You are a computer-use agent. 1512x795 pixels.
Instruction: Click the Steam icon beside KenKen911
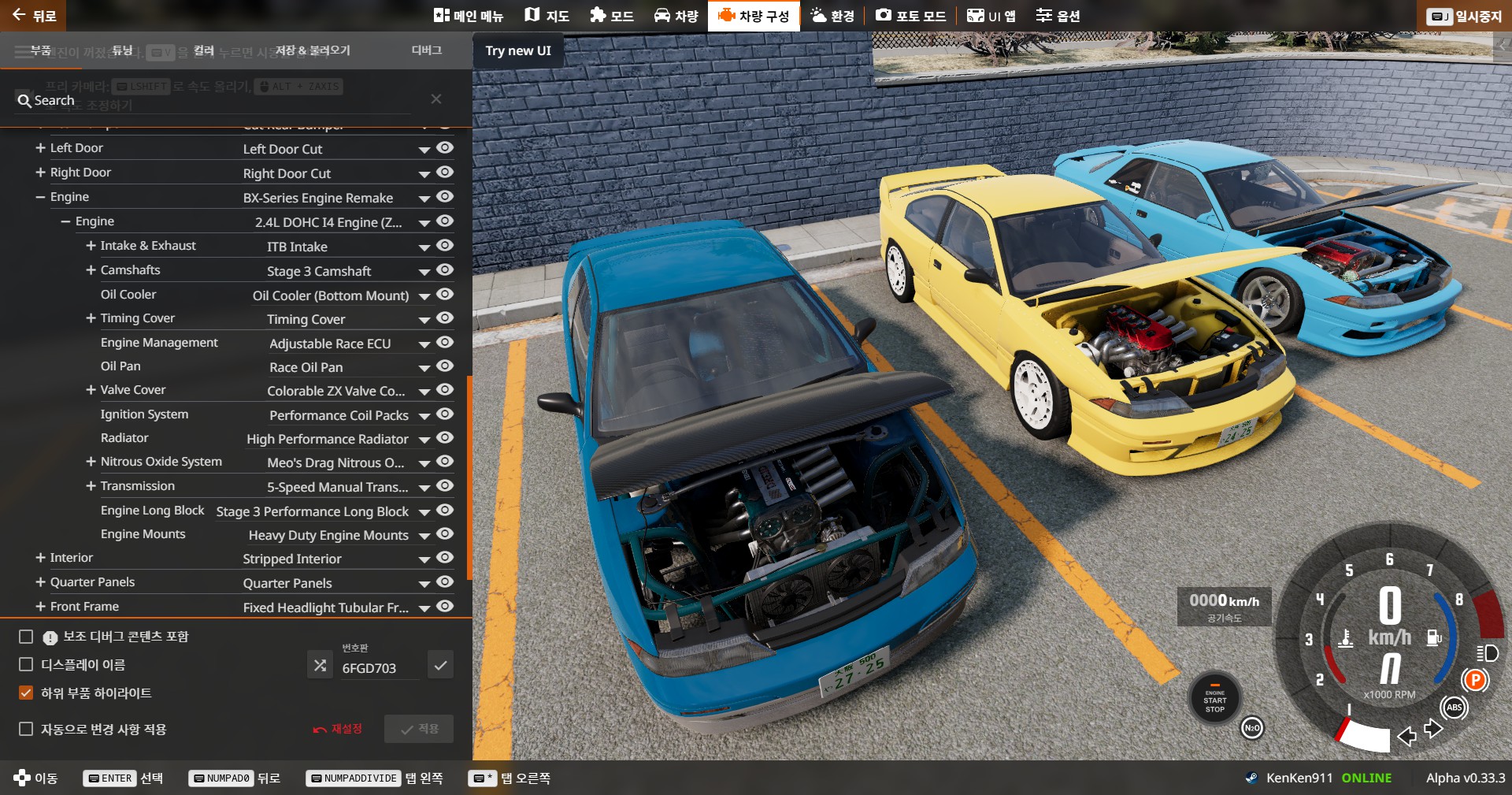1251,778
